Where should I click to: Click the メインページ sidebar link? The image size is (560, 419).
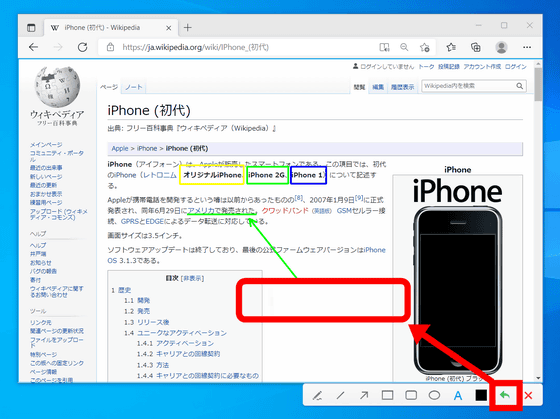(x=46, y=145)
